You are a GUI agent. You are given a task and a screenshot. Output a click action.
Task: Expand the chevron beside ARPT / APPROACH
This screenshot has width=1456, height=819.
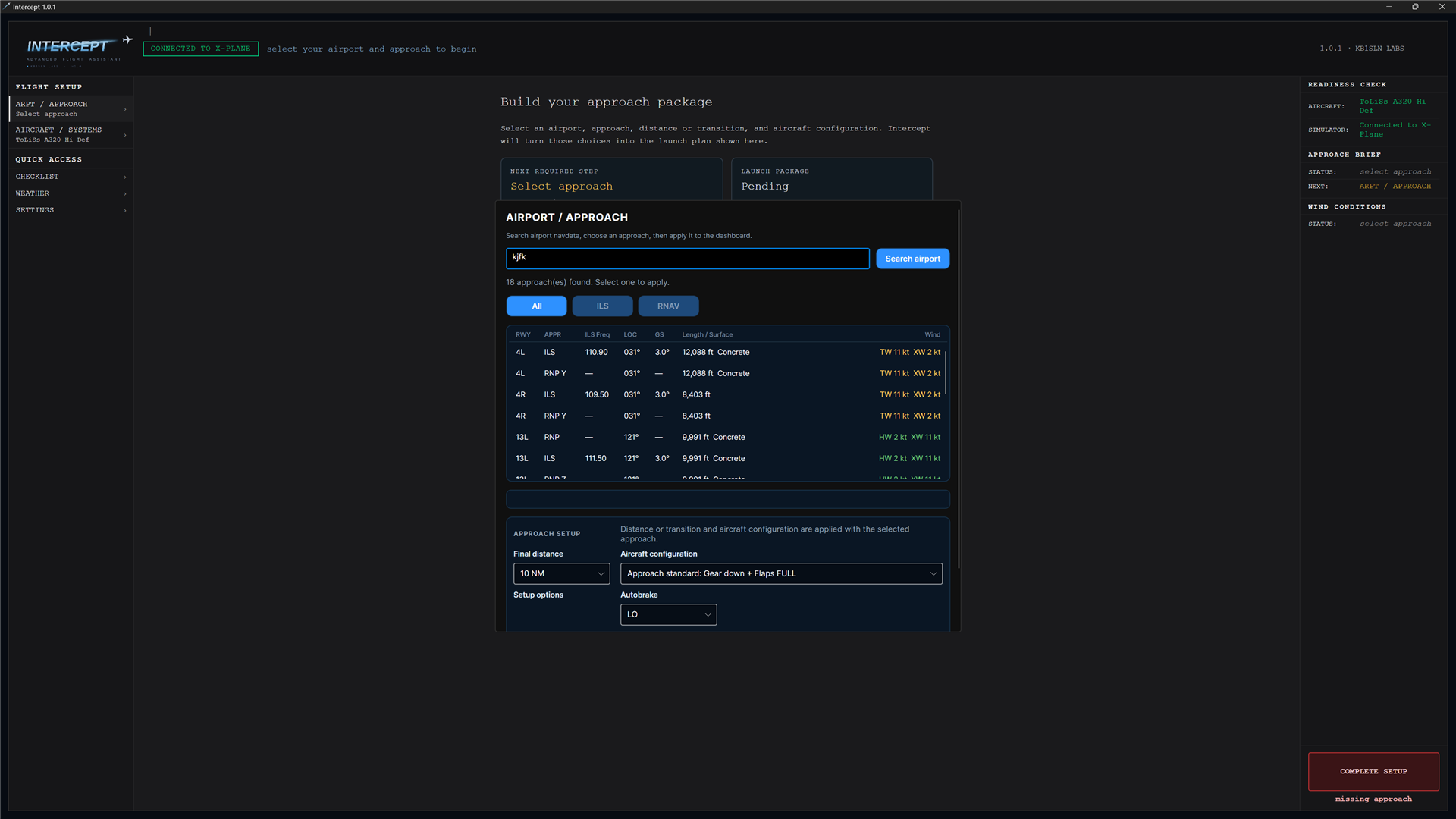click(125, 109)
